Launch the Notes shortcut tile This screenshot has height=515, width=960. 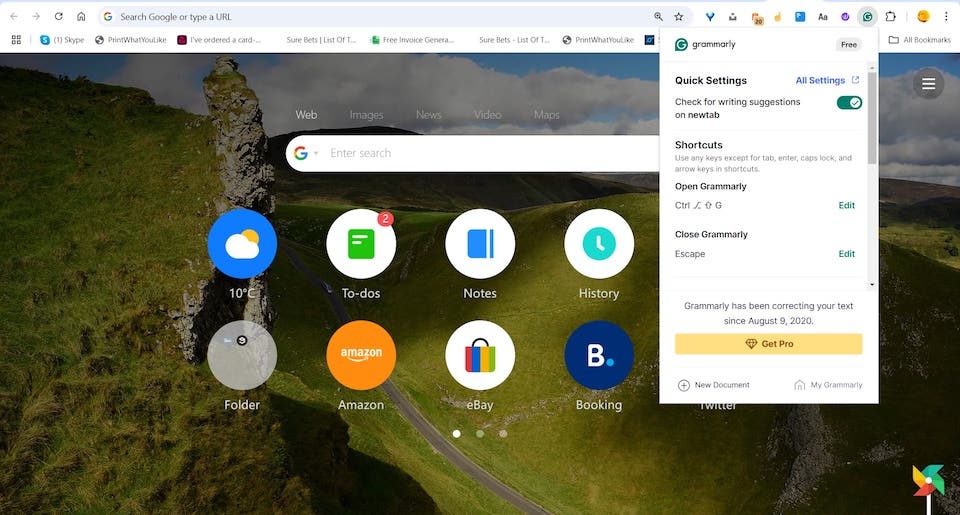tap(480, 244)
